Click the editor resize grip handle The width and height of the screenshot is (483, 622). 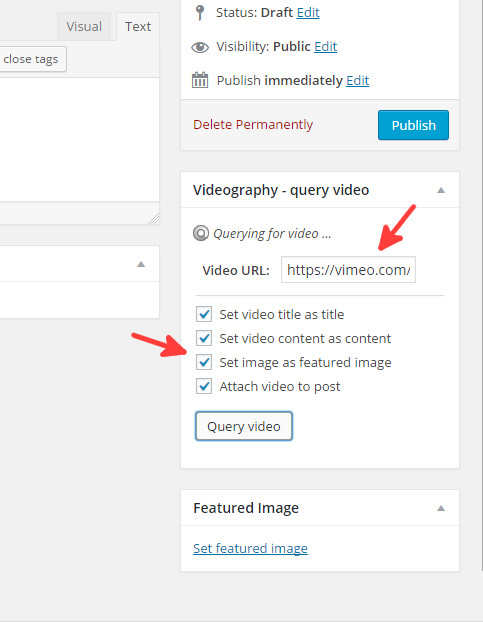coord(153,219)
